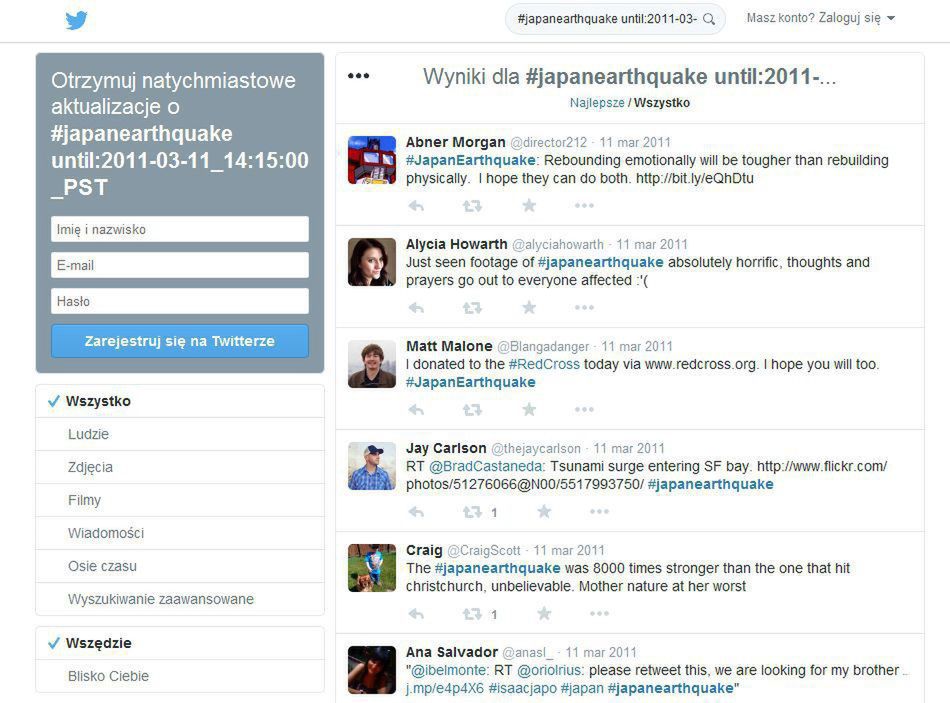This screenshot has height=703, width=950.
Task: Filter results by Osie czasu
Action: click(180, 566)
